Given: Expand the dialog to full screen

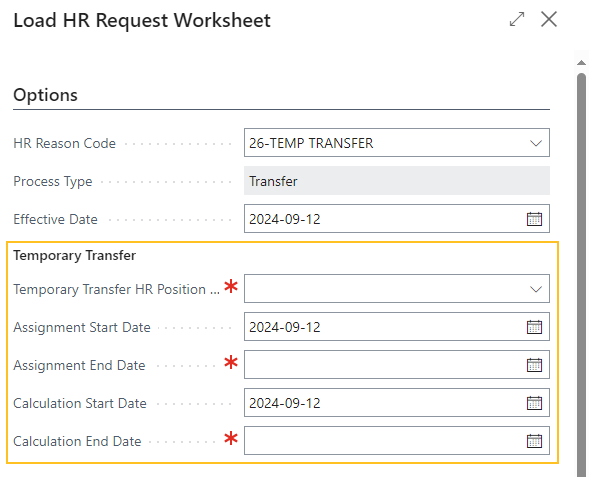Looking at the screenshot, I should (x=517, y=19).
